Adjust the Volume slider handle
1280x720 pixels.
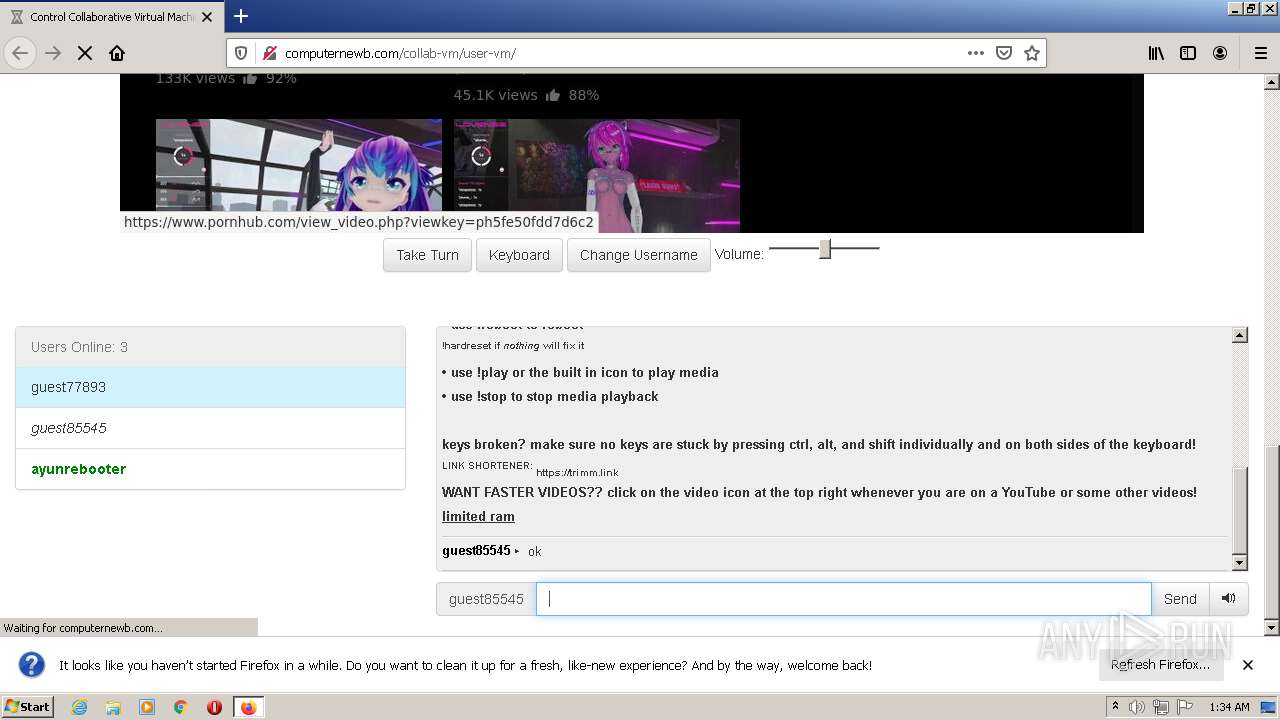coord(825,248)
